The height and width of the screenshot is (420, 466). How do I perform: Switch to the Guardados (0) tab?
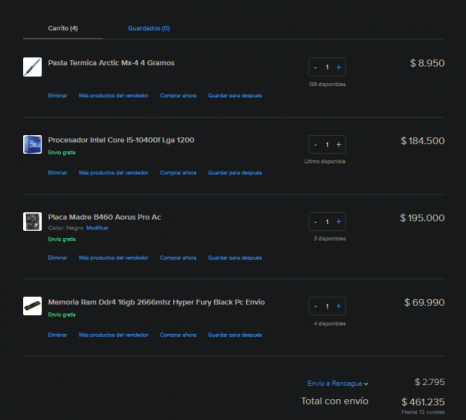[x=149, y=28]
